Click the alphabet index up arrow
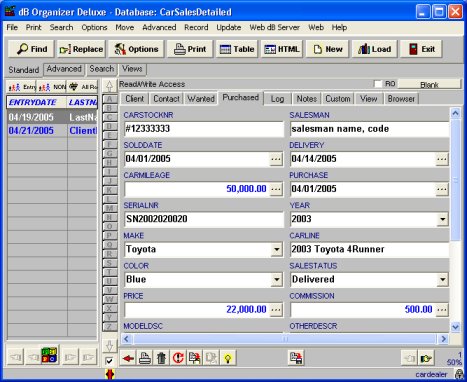Viewport: 467px width, 382px height. click(x=109, y=86)
